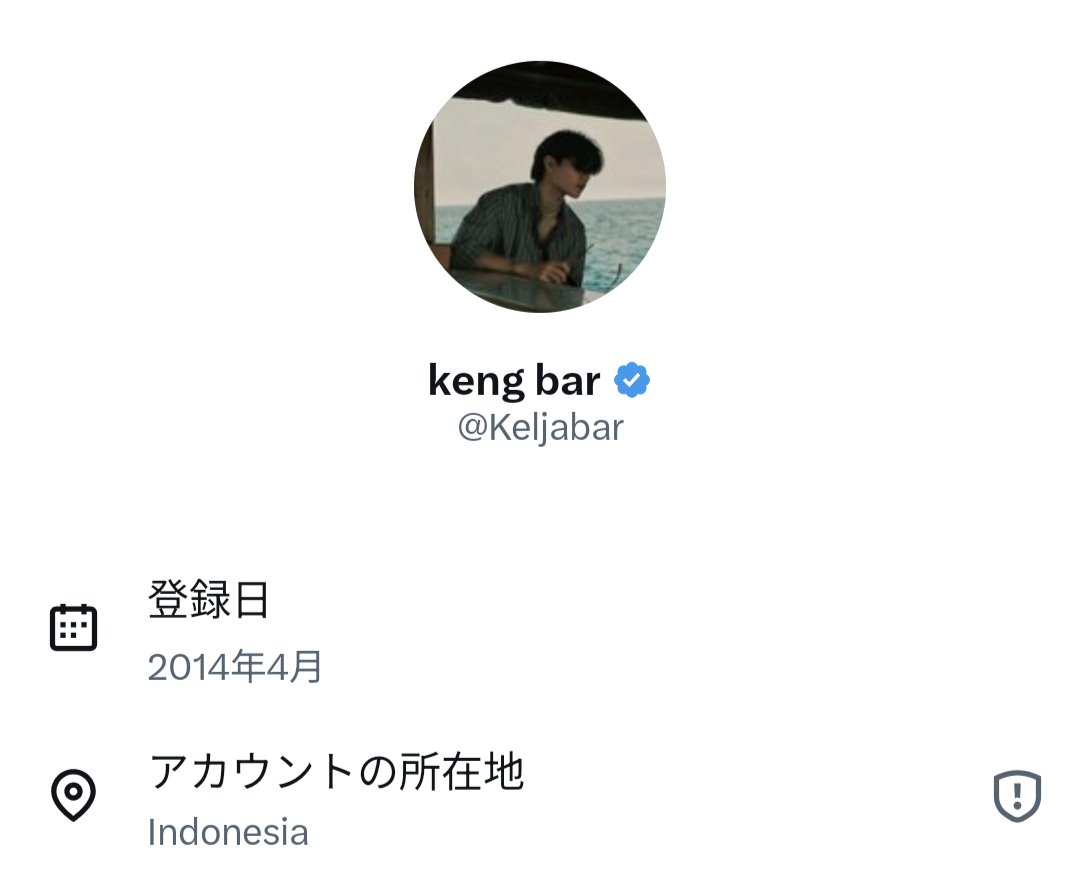Tap the Indonesia location text
This screenshot has height=886, width=1080.
click(228, 832)
